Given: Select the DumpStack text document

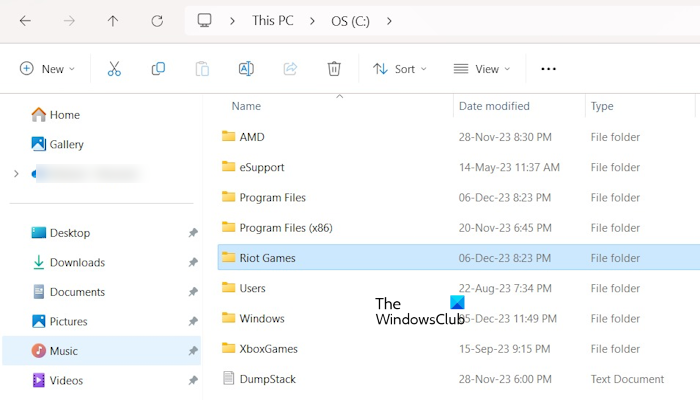Looking at the screenshot, I should [267, 379].
